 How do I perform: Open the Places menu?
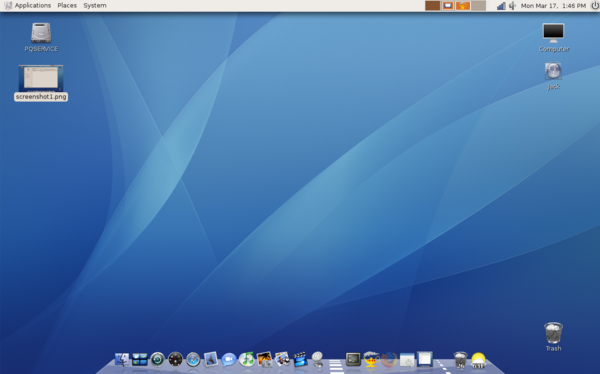67,5
